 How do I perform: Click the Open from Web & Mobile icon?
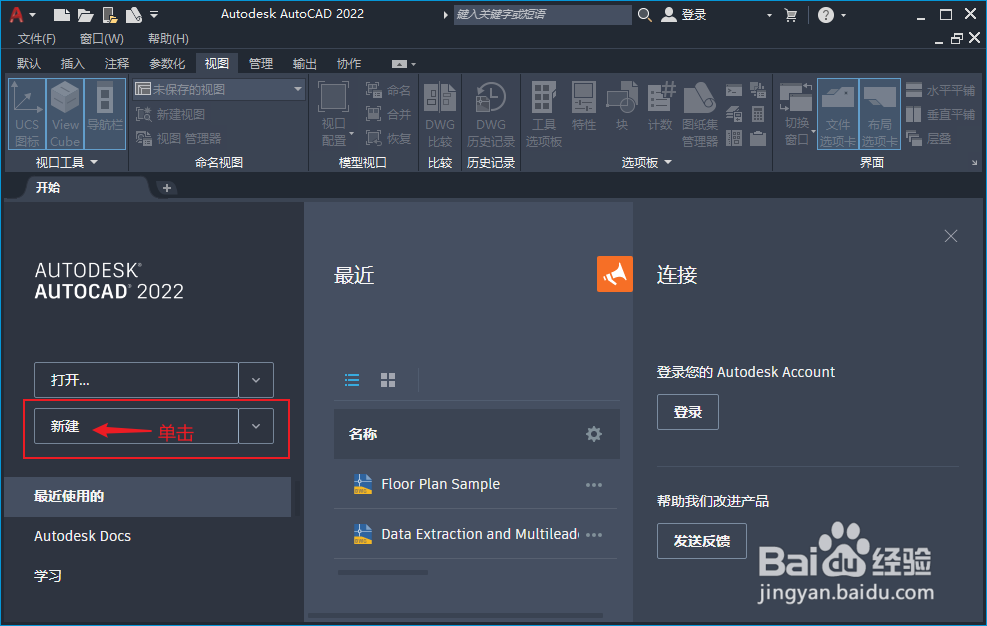pyautogui.click(x=110, y=14)
